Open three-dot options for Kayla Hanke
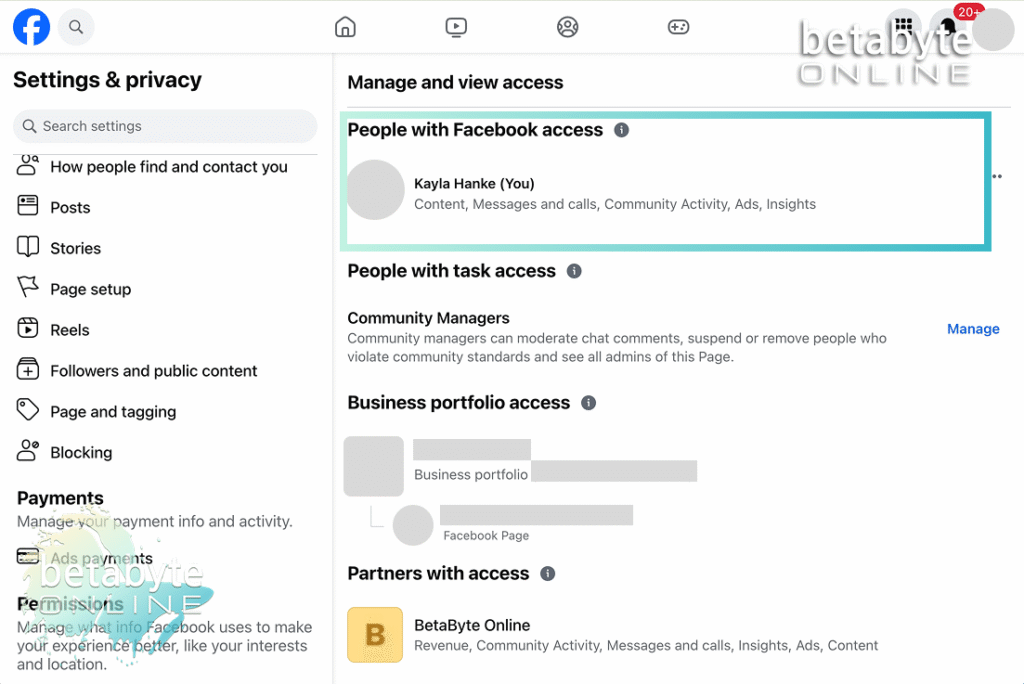1024x684 pixels. [x=996, y=177]
